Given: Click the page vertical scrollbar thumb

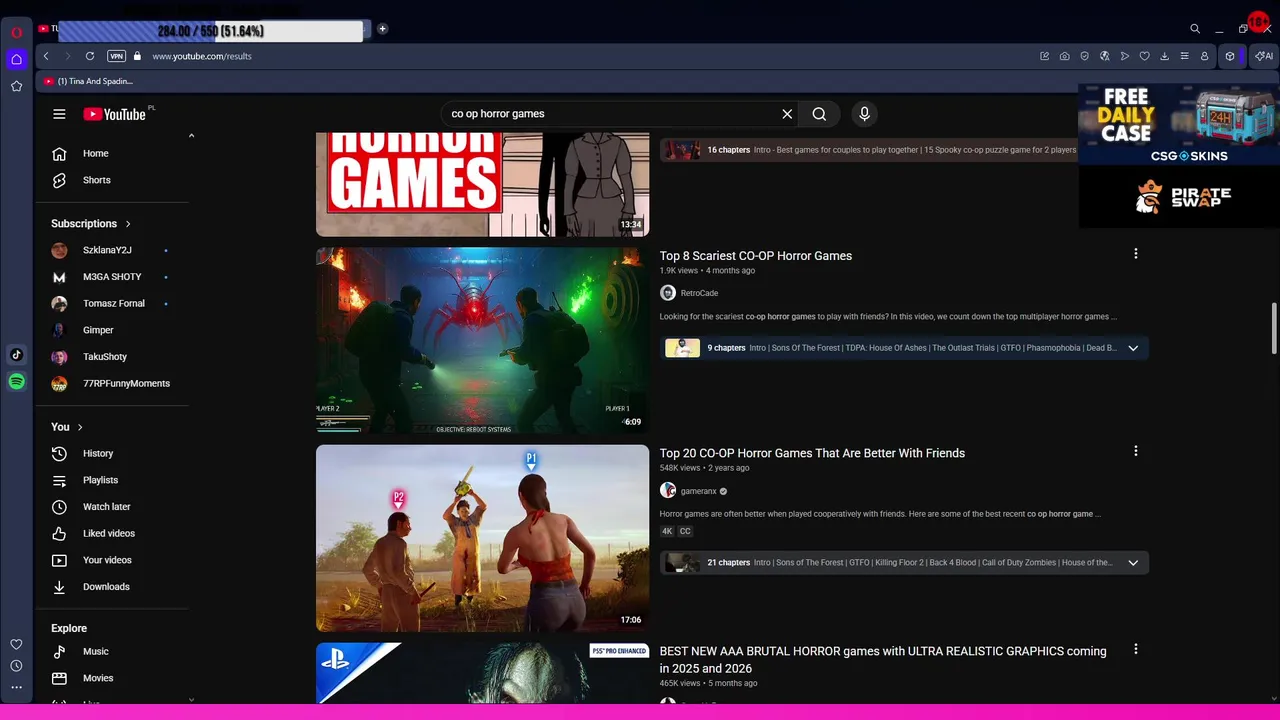Looking at the screenshot, I should click(x=1274, y=328).
